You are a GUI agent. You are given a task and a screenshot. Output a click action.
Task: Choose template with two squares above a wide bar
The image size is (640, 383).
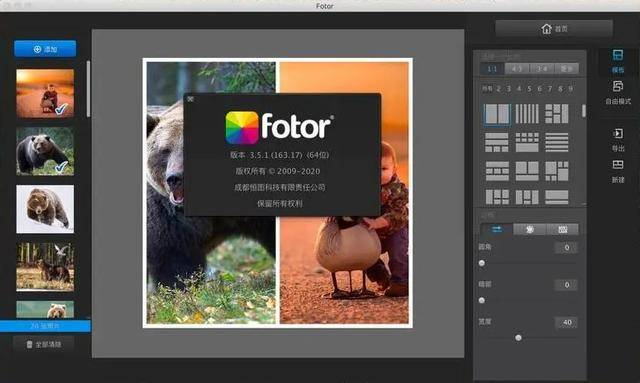click(527, 171)
